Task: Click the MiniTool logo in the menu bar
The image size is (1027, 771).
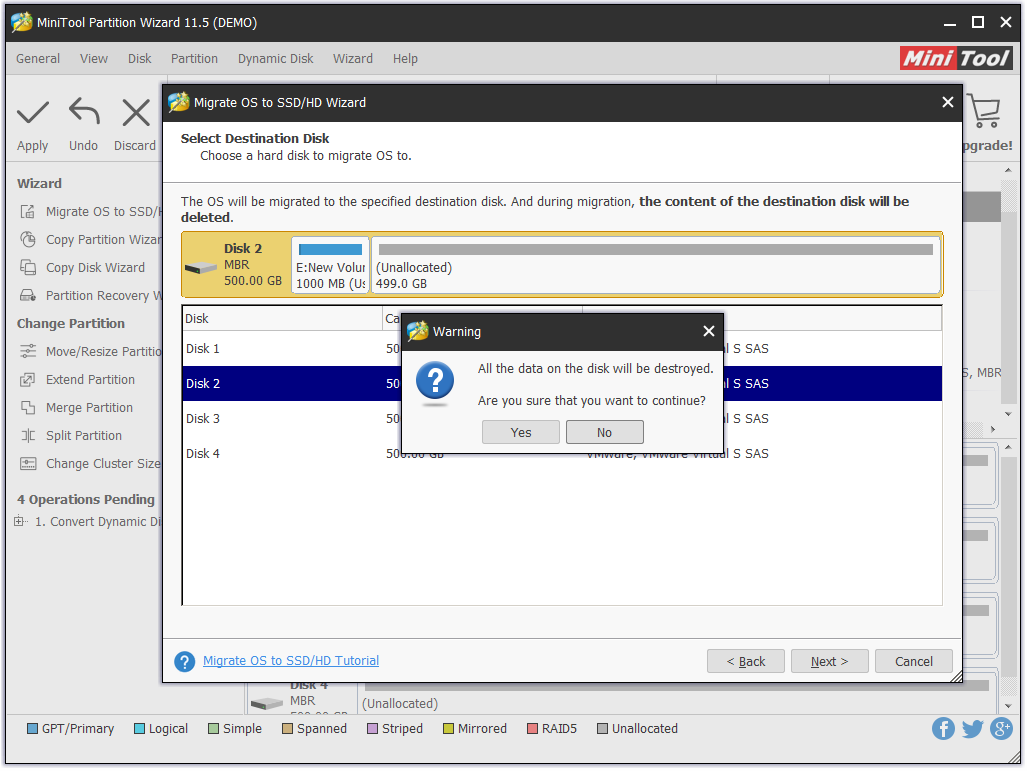Action: tap(956, 58)
